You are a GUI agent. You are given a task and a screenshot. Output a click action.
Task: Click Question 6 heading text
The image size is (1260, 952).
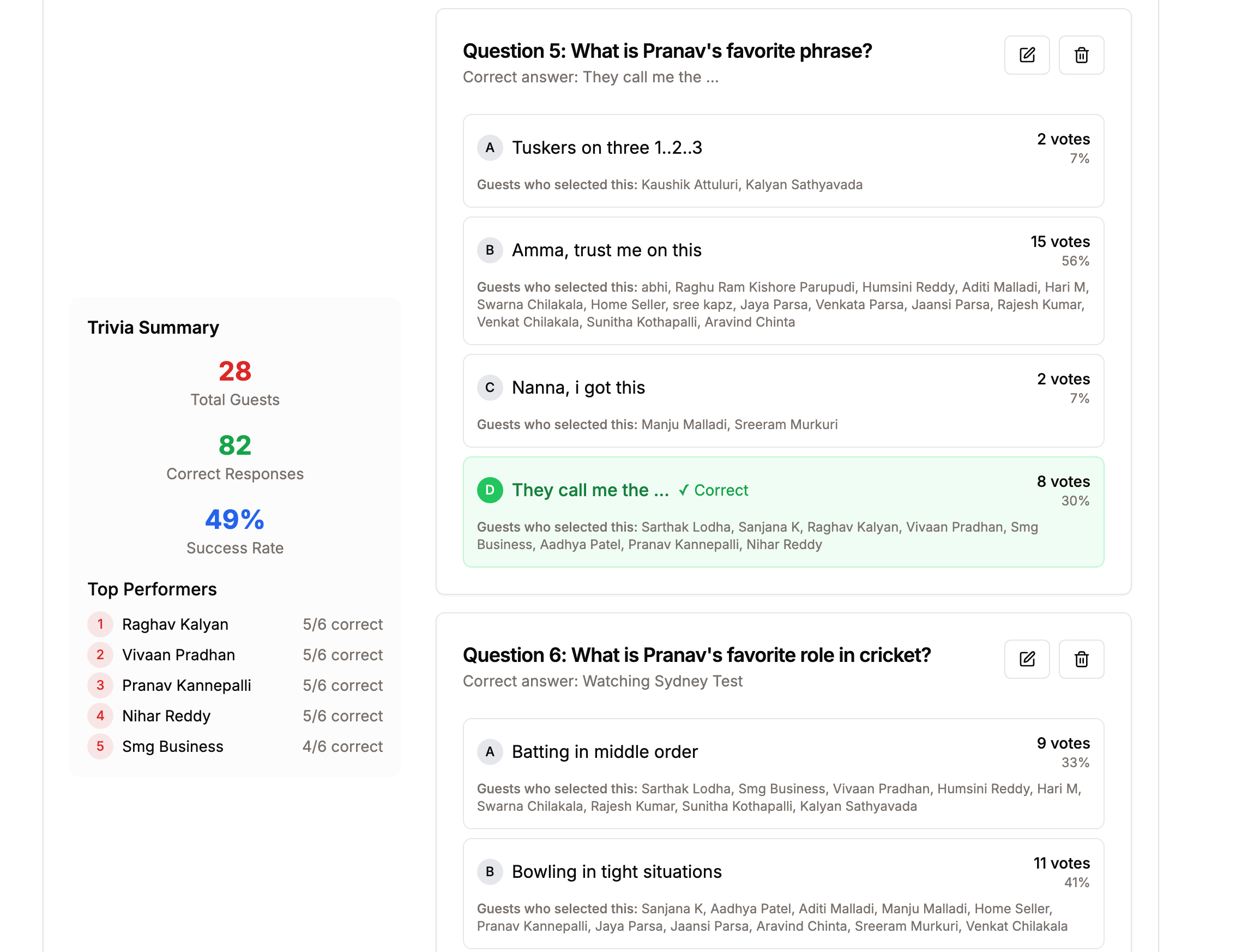696,655
